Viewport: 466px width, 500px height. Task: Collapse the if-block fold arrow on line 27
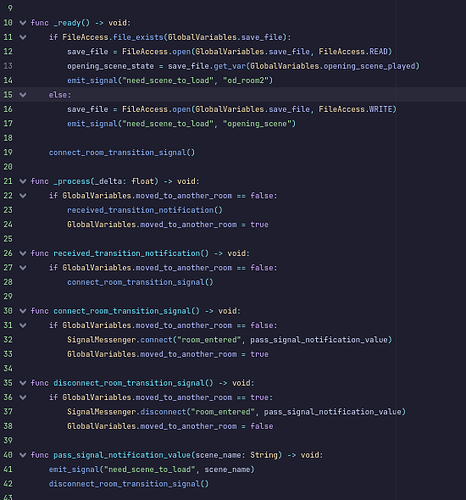(23, 267)
